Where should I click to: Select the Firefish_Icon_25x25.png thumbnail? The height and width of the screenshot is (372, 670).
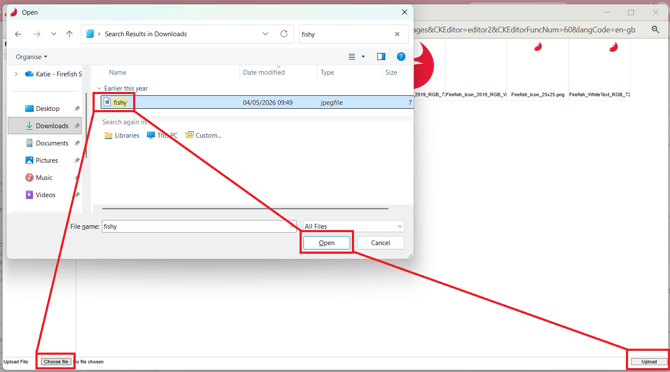[538, 68]
